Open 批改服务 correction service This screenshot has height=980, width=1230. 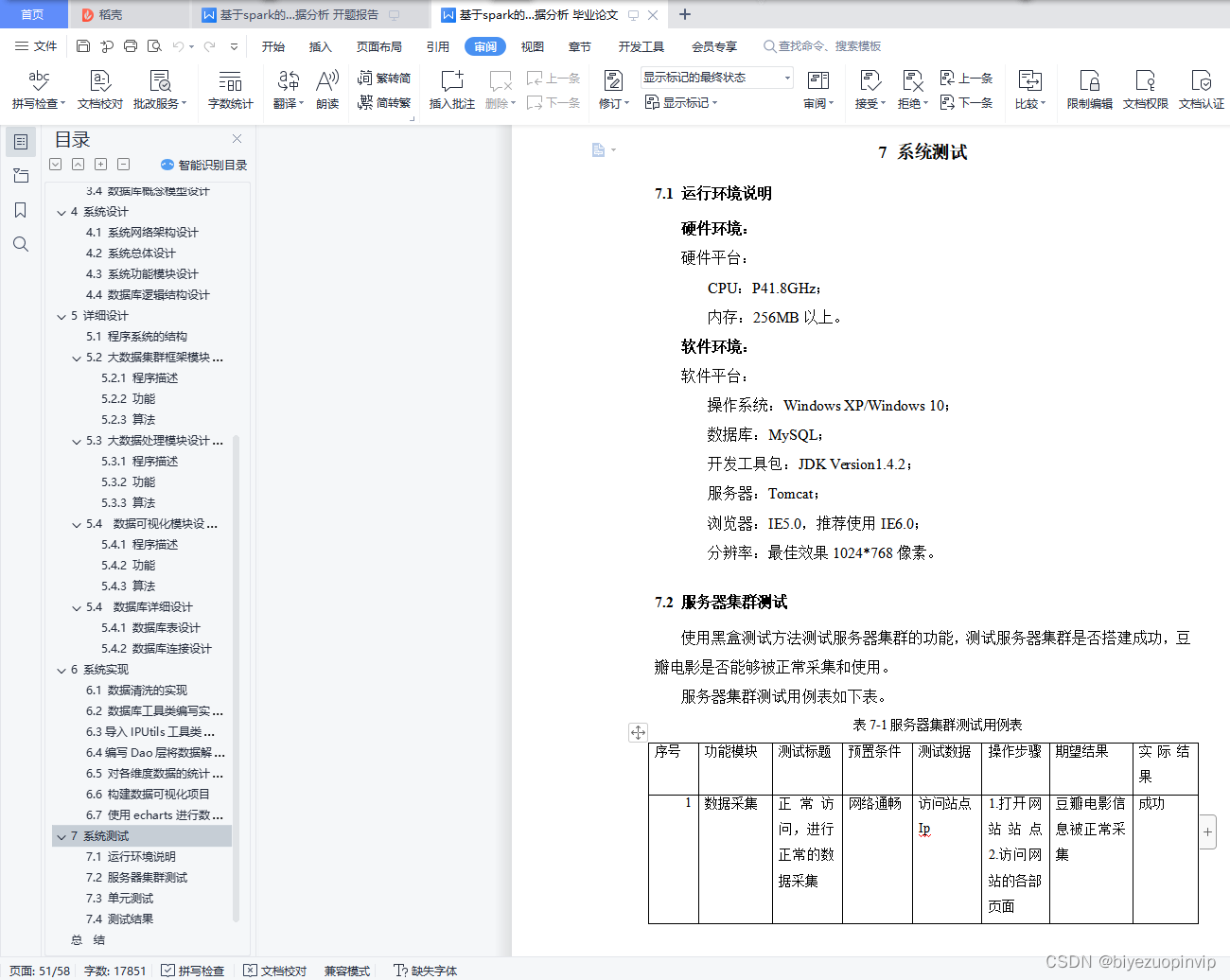160,90
